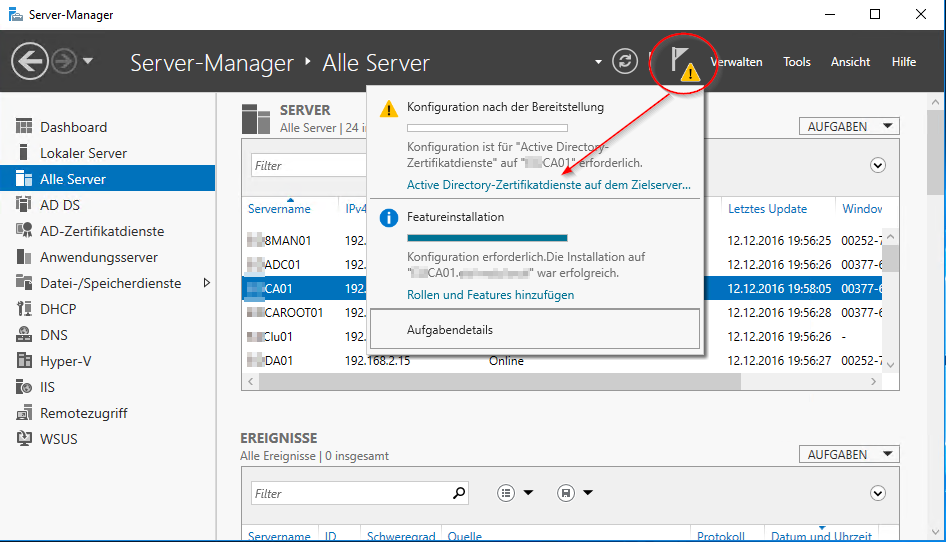Open the breadcrumb dropdown arrow left of refresh
Viewport: 946px width, 542px height.
tap(598, 62)
